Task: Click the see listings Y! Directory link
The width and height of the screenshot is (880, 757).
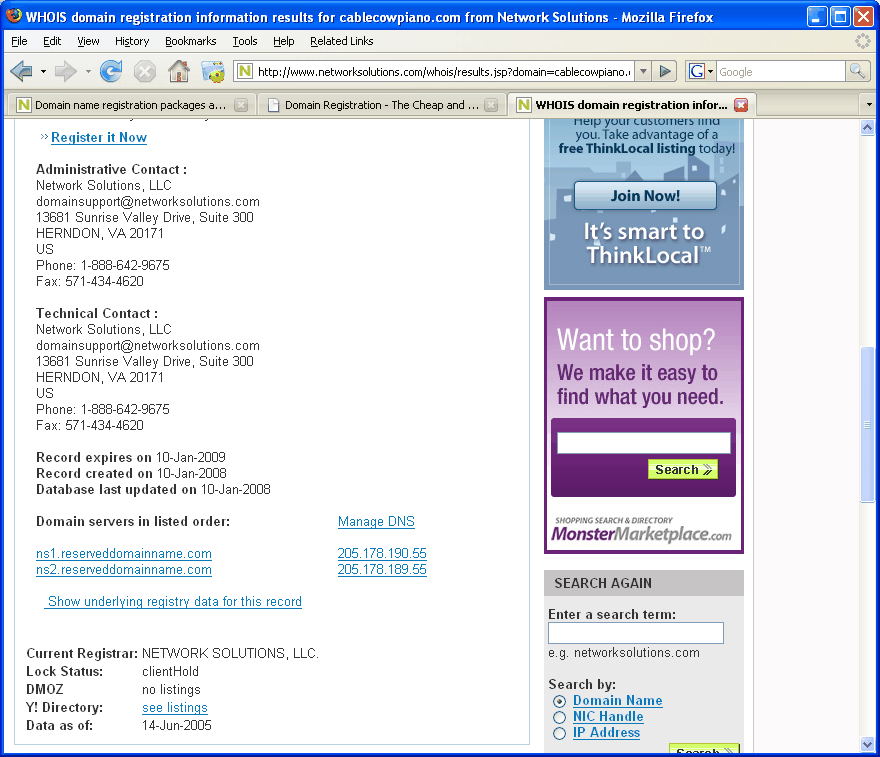Action: [x=175, y=708]
